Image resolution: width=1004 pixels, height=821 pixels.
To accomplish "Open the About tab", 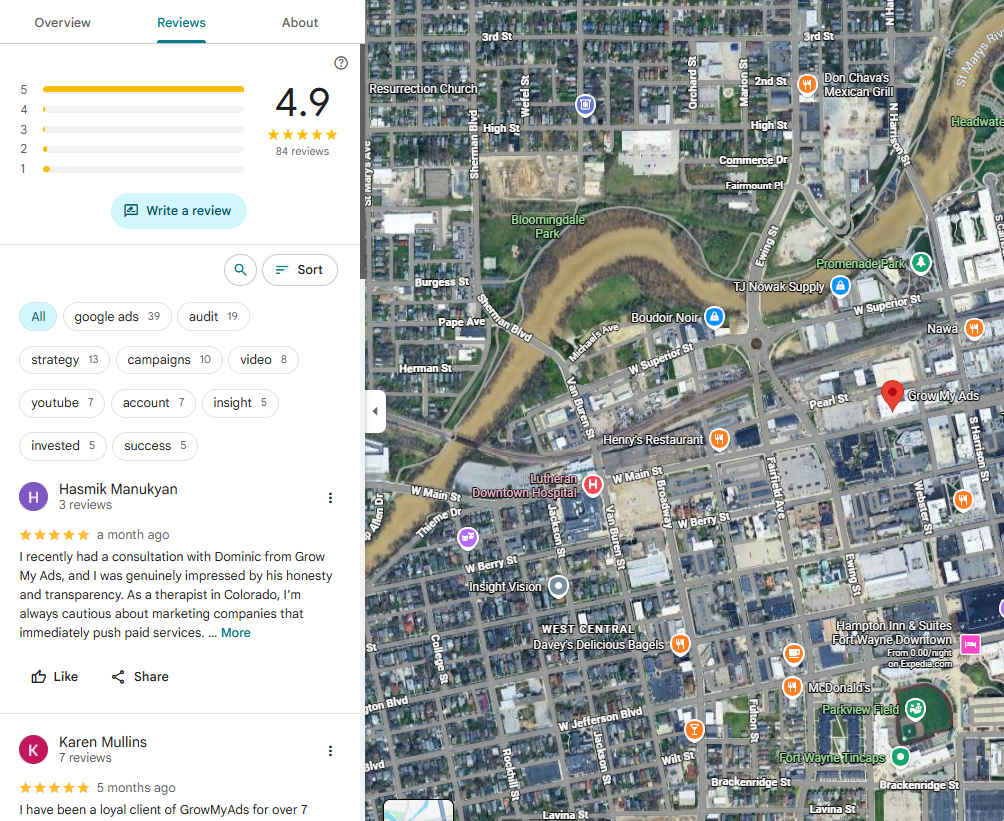I will click(x=300, y=22).
